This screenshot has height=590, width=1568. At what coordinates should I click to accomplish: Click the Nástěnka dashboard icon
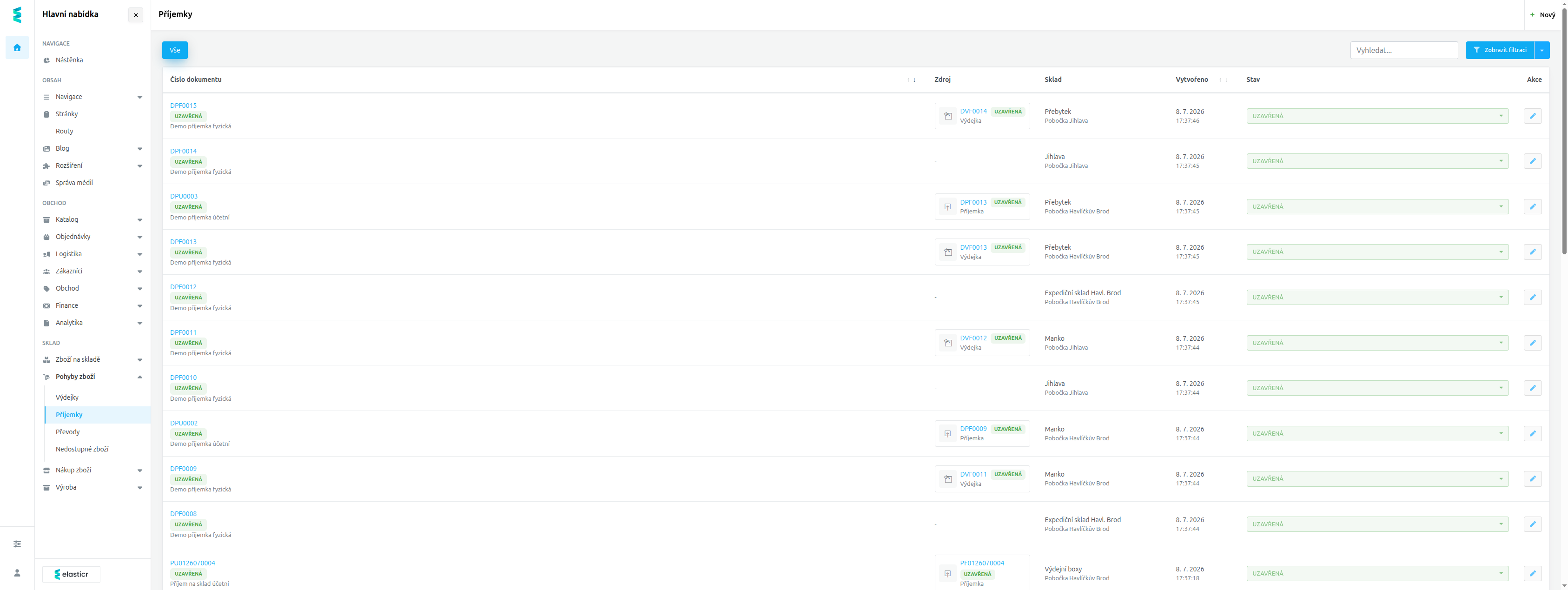46,60
